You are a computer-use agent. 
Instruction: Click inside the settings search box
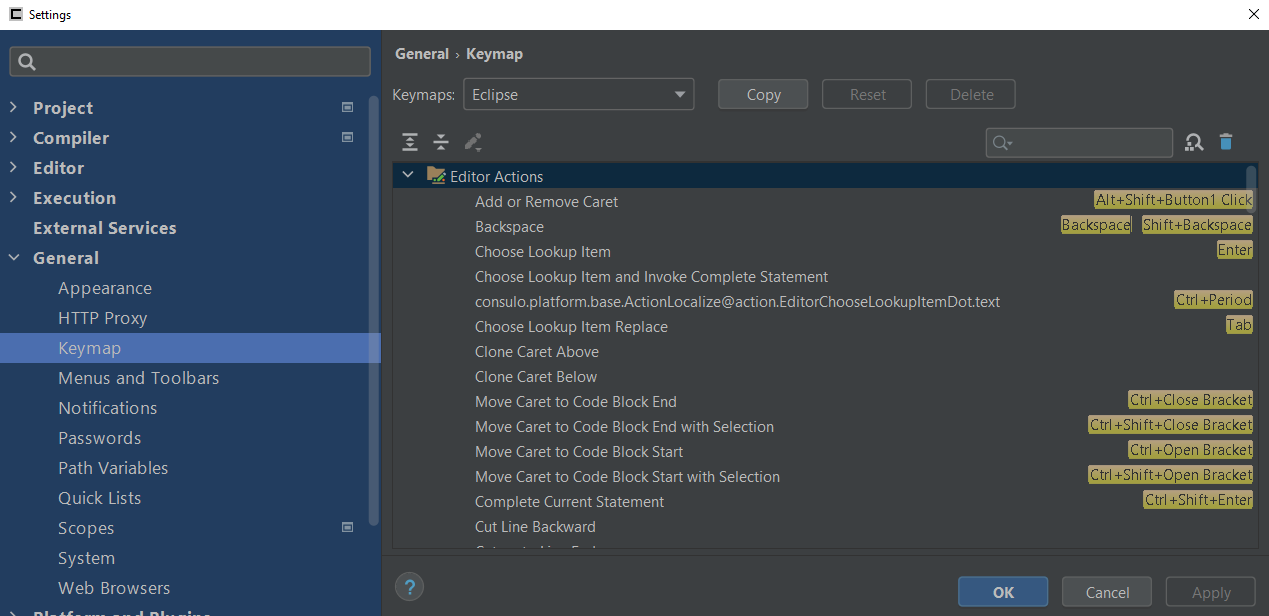189,61
